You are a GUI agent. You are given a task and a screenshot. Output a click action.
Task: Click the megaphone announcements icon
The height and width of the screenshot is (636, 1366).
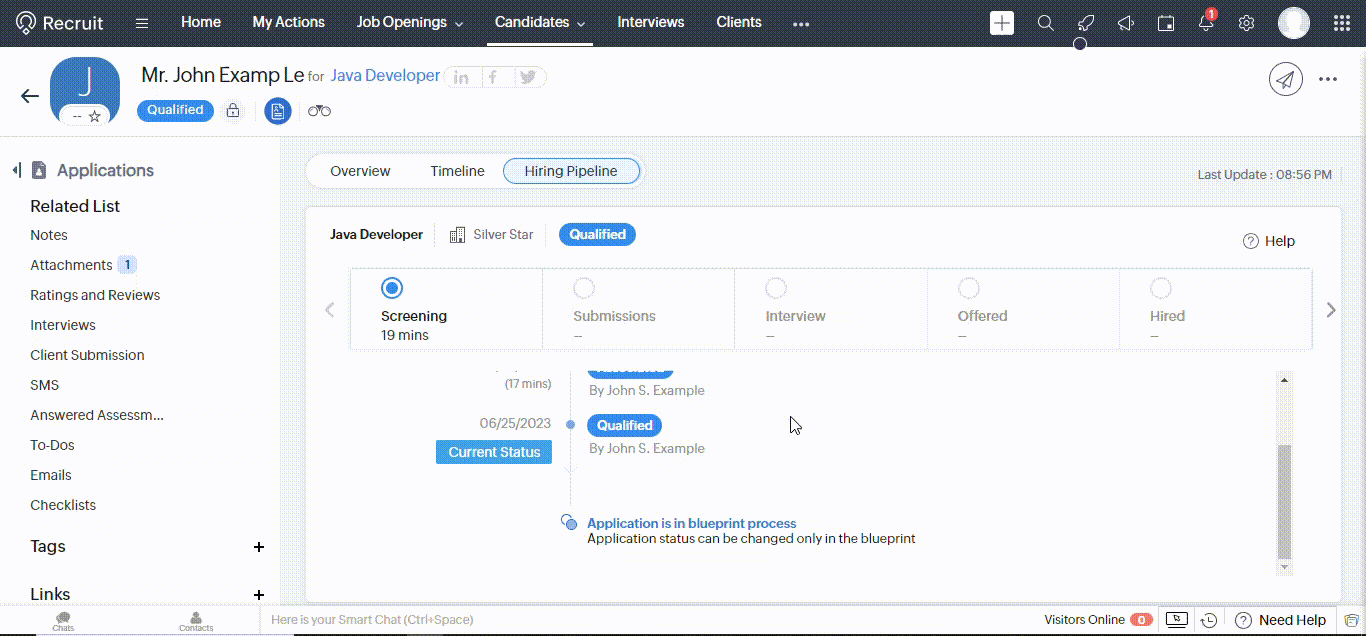[1126, 22]
